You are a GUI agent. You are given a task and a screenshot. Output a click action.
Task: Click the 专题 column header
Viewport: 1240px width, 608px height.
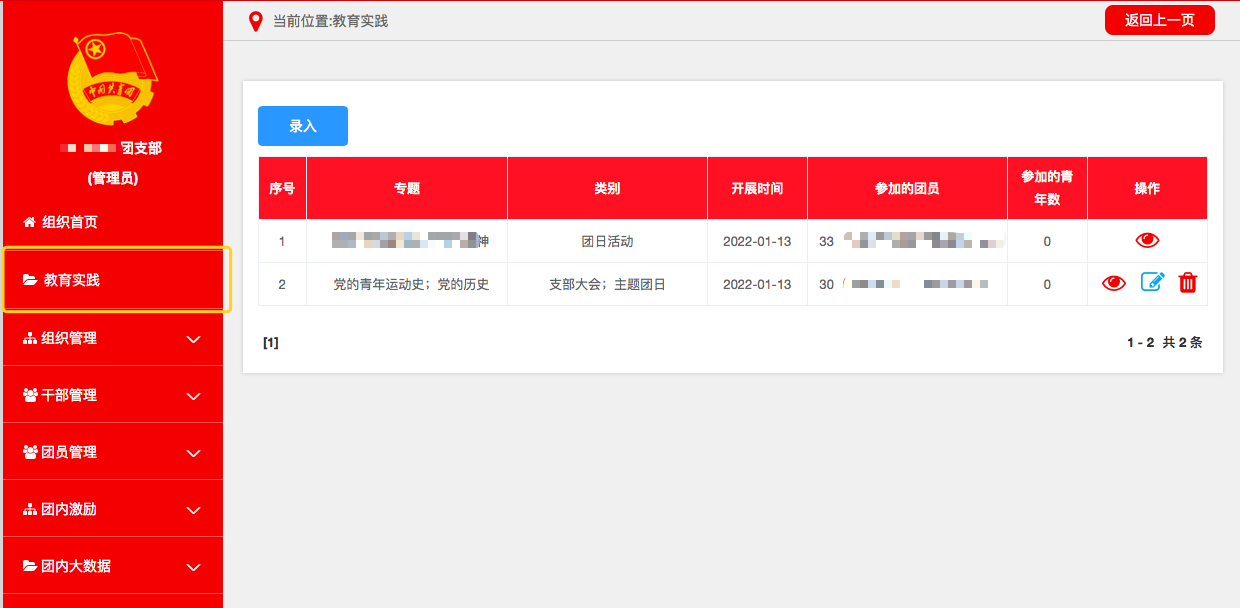[x=407, y=188]
